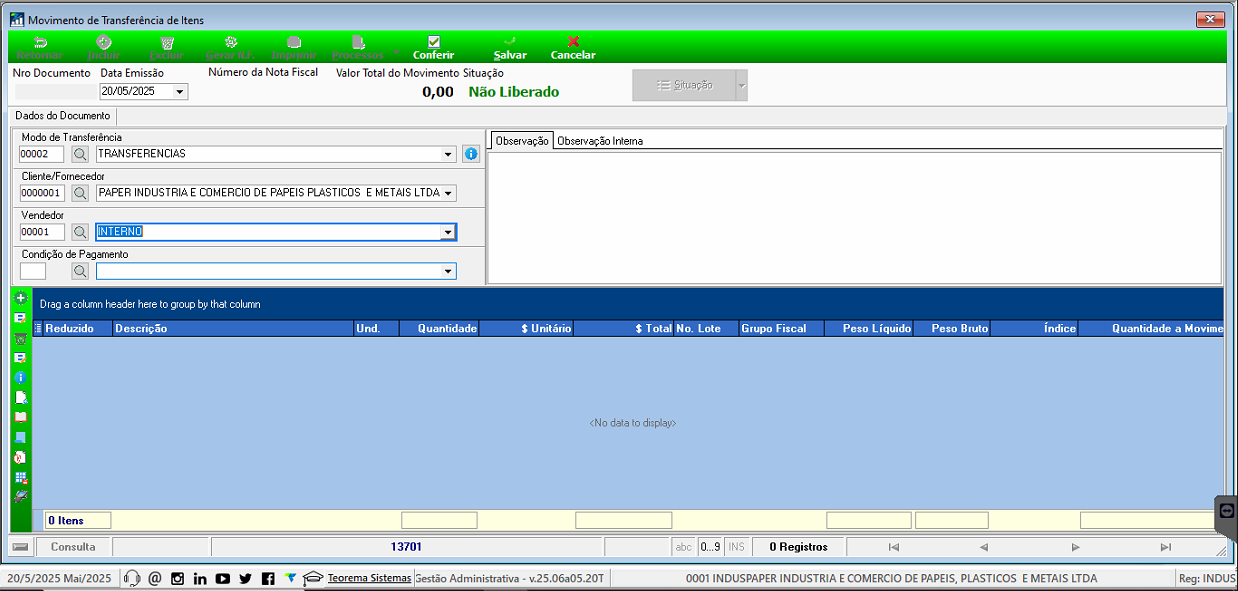Go to previous record navigation arrow
The width and height of the screenshot is (1238, 591).
pos(983,547)
